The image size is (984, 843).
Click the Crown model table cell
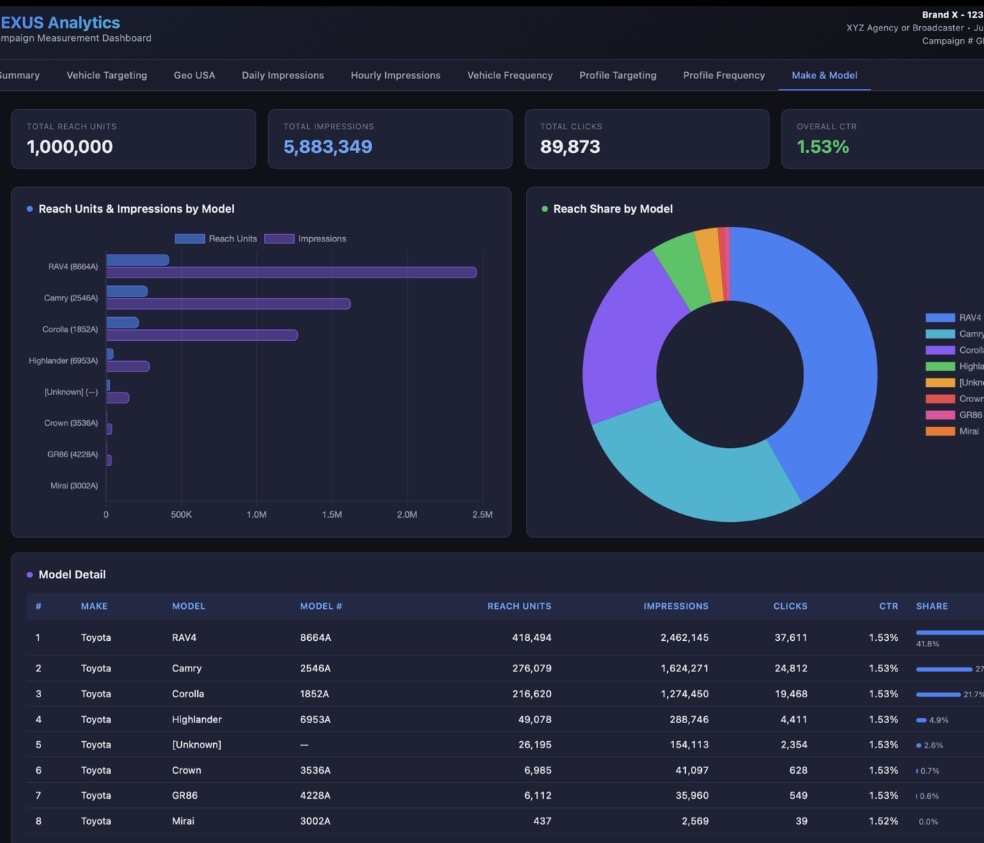click(x=186, y=770)
